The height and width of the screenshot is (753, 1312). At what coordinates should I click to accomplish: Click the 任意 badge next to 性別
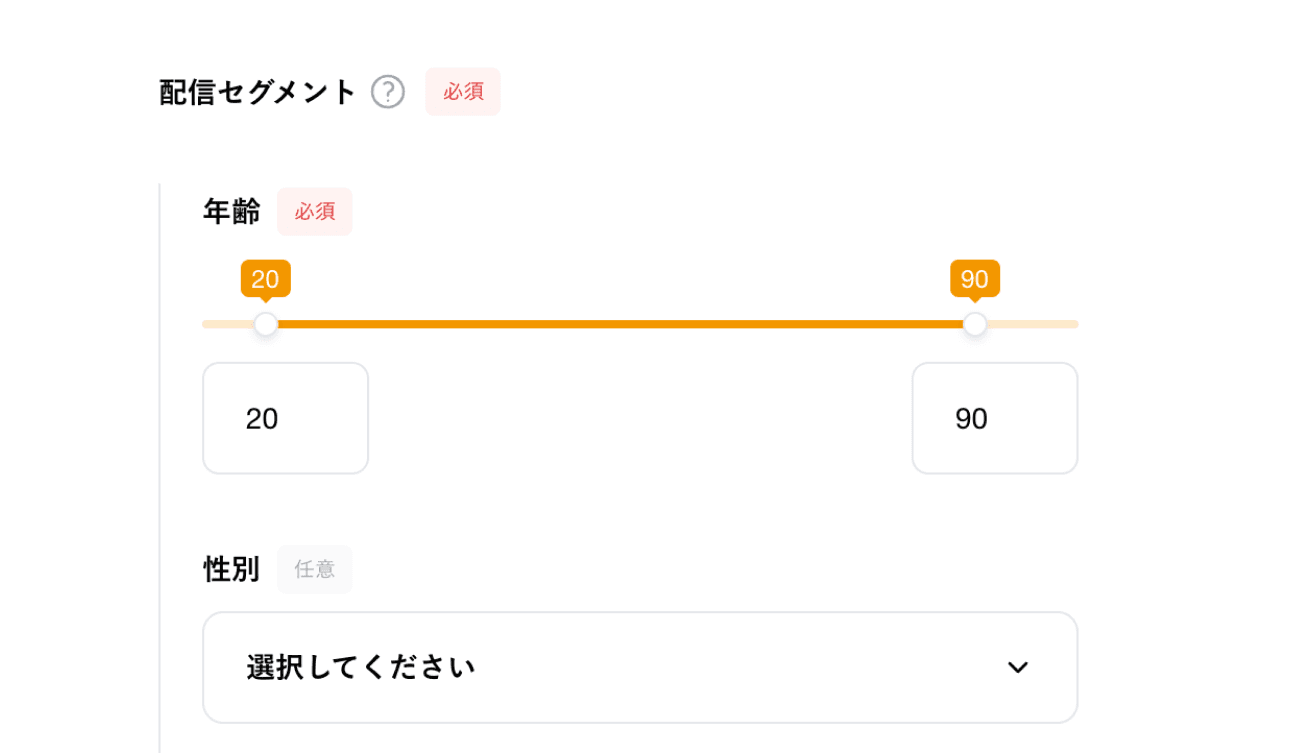pyautogui.click(x=314, y=569)
